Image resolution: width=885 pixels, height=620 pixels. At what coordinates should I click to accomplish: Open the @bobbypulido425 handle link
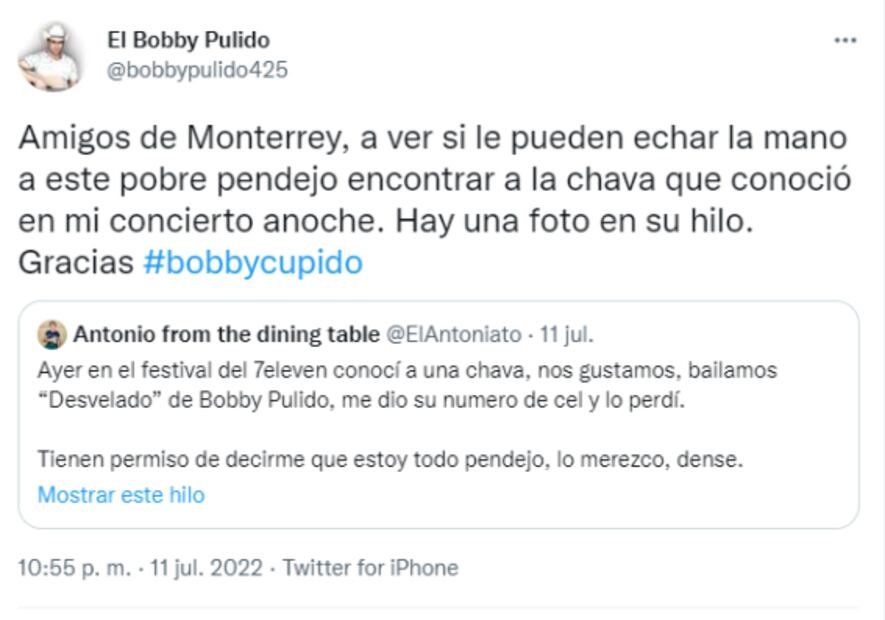(197, 70)
